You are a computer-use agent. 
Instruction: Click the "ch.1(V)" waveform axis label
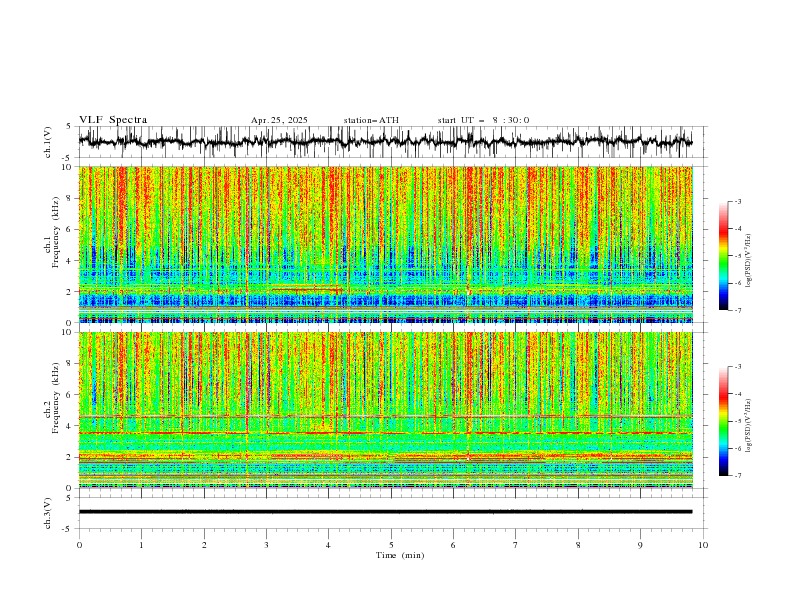(48, 142)
